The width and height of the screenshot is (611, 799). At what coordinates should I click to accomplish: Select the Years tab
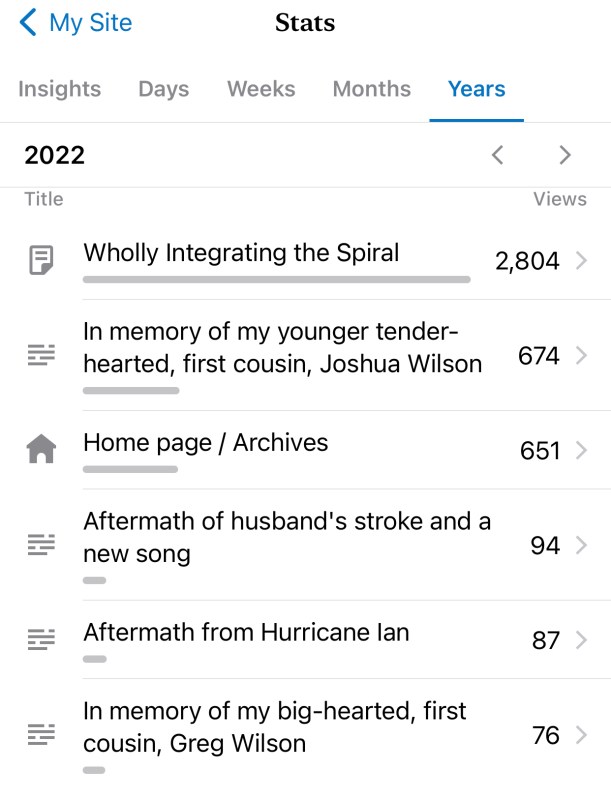(x=477, y=89)
